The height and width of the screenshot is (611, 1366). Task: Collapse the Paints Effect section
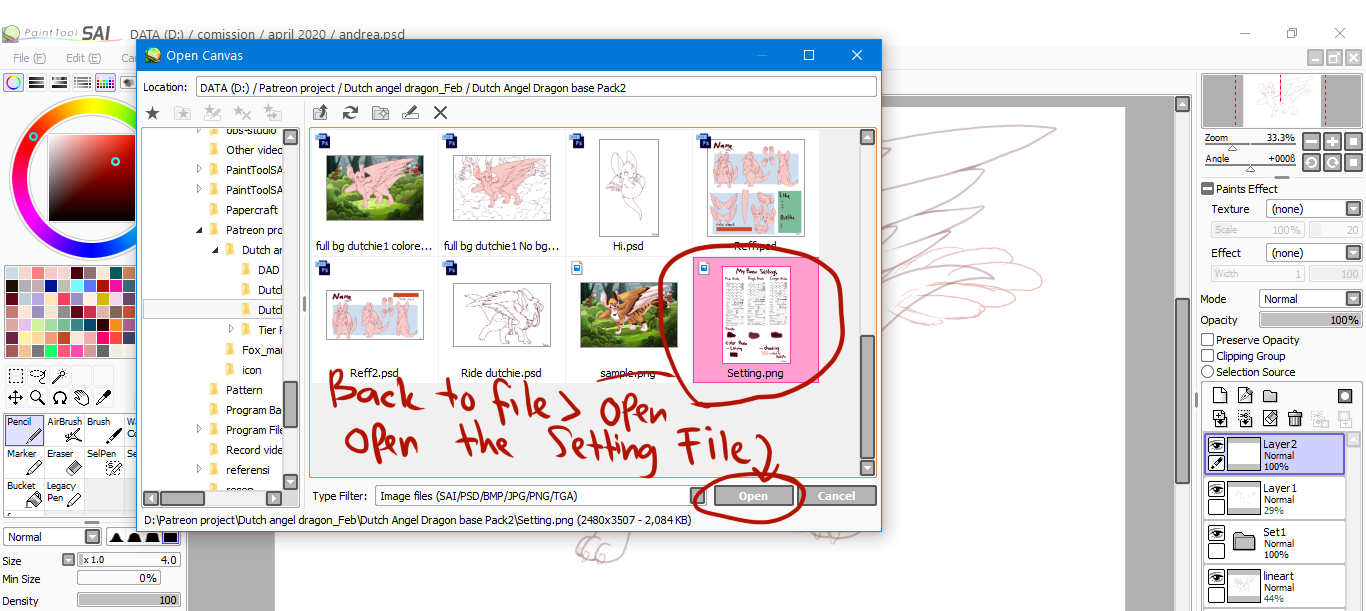[x=1207, y=189]
